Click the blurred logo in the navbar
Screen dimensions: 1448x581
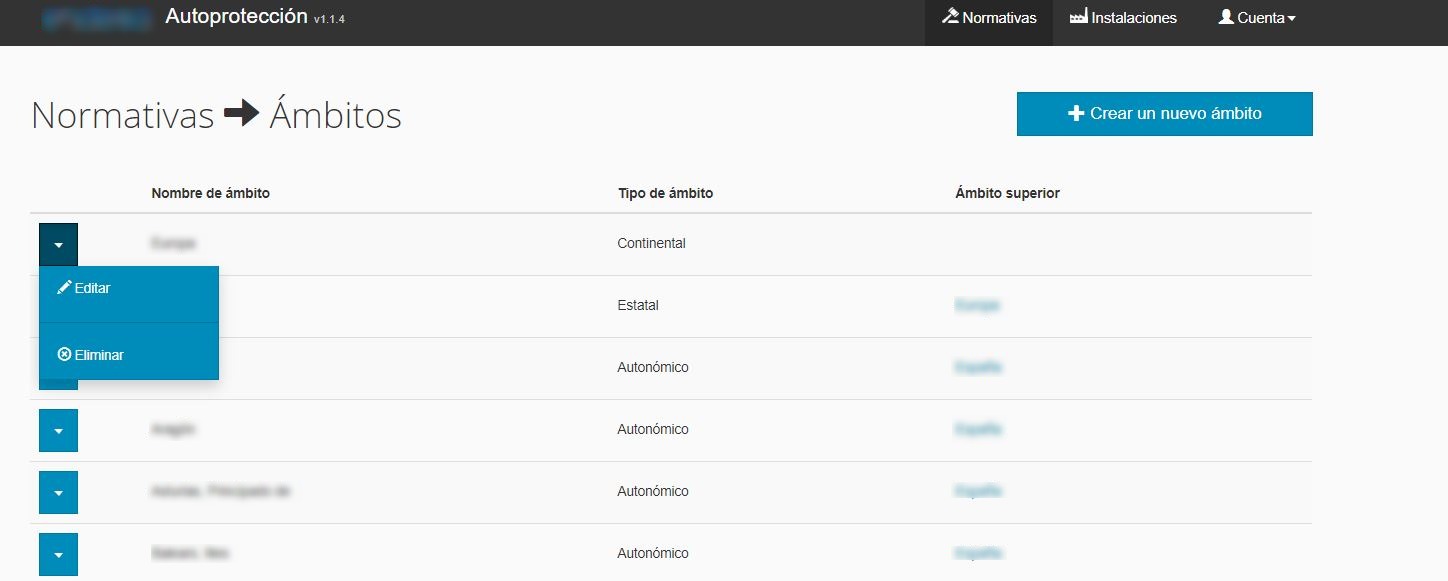97,19
